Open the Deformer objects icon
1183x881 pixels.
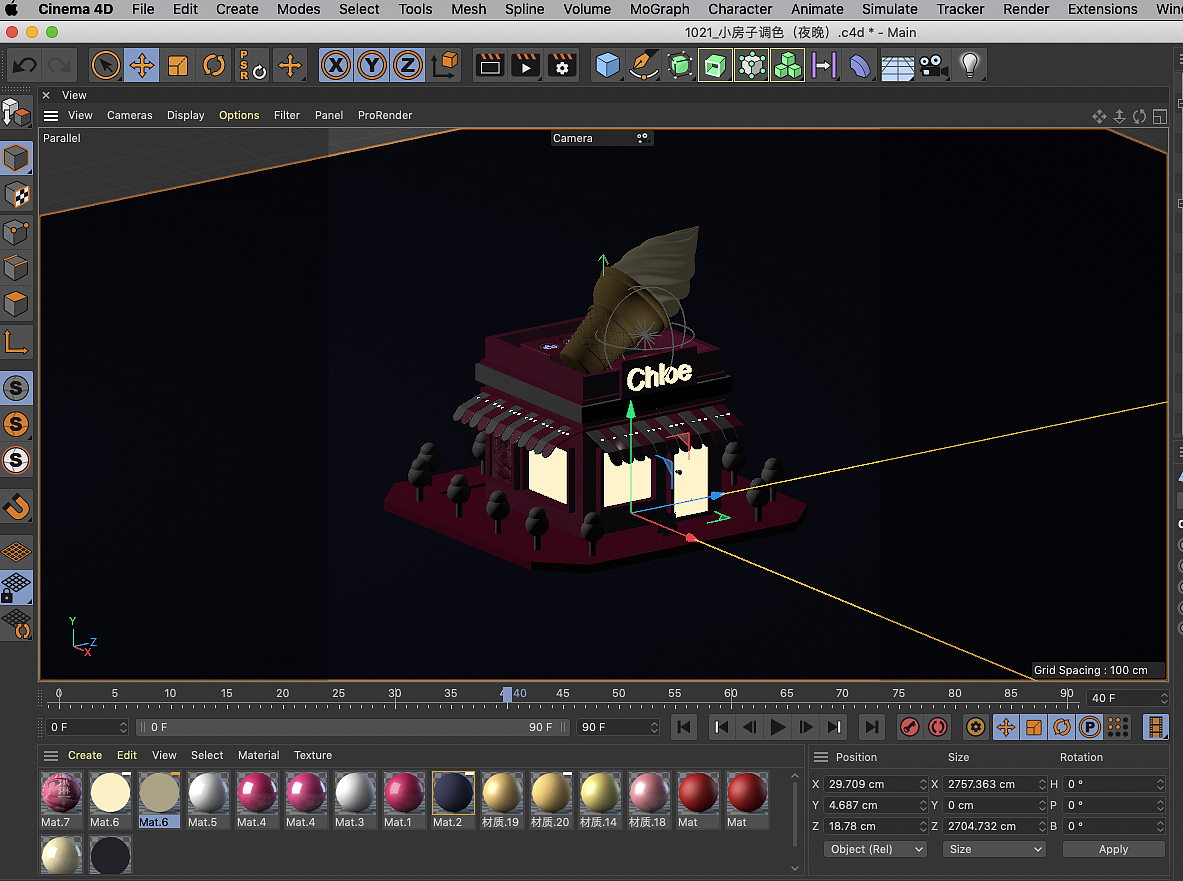(x=860, y=66)
